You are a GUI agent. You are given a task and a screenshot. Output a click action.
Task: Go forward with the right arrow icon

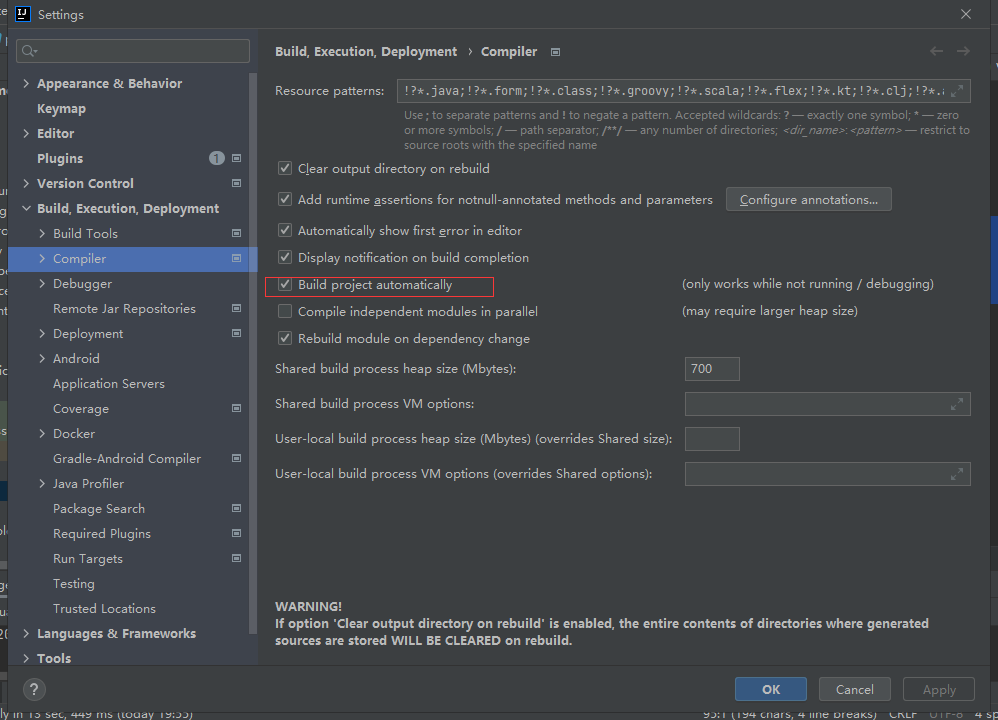(963, 51)
